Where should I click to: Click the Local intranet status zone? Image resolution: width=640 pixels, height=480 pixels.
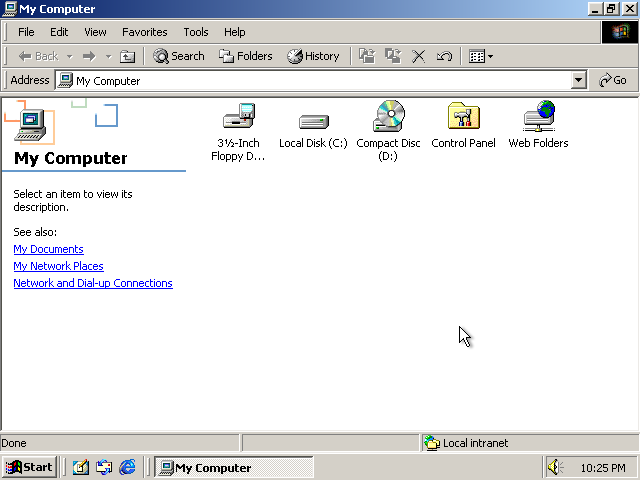coord(529,443)
